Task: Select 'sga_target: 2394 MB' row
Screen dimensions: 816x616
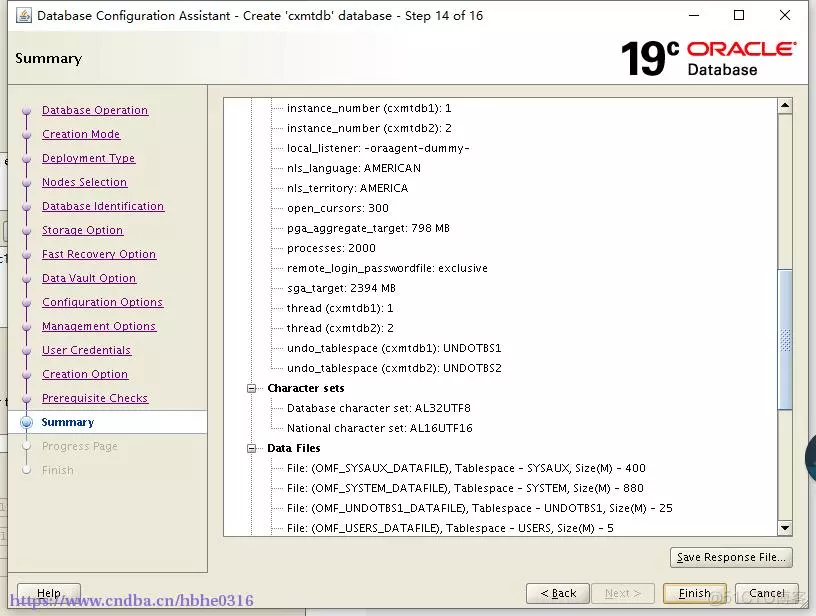Action: [341, 288]
